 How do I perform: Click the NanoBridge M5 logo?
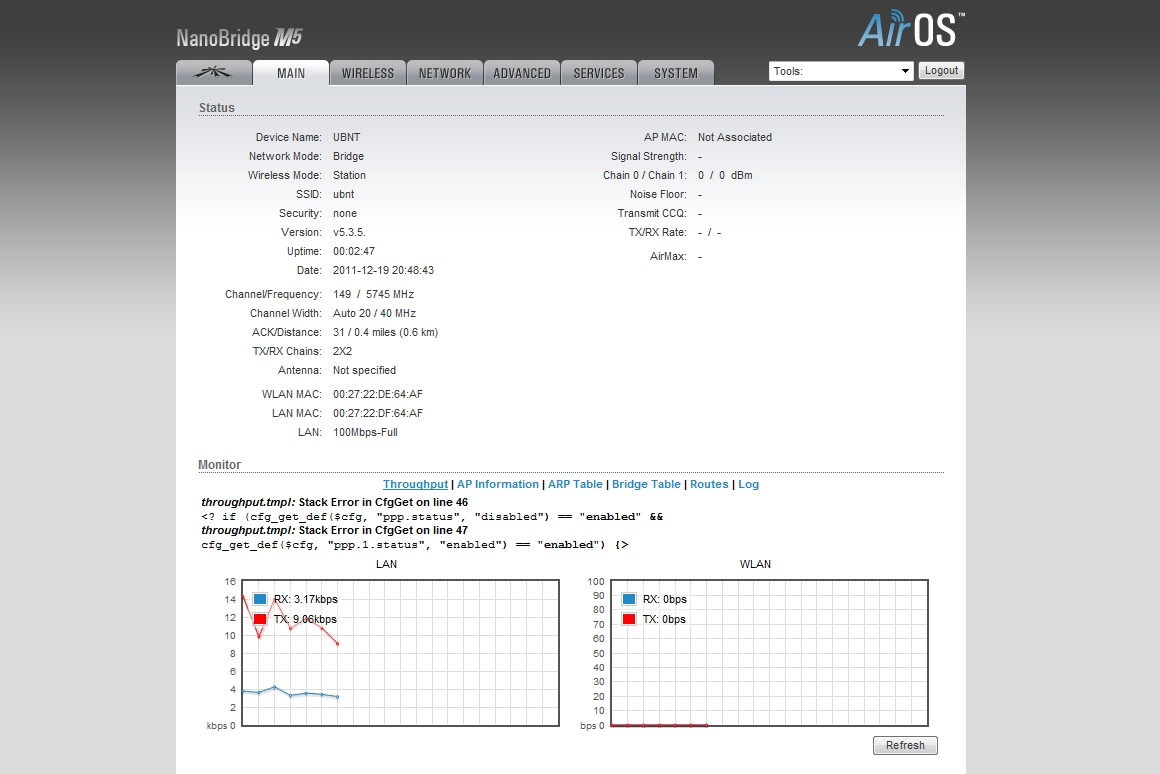(239, 38)
